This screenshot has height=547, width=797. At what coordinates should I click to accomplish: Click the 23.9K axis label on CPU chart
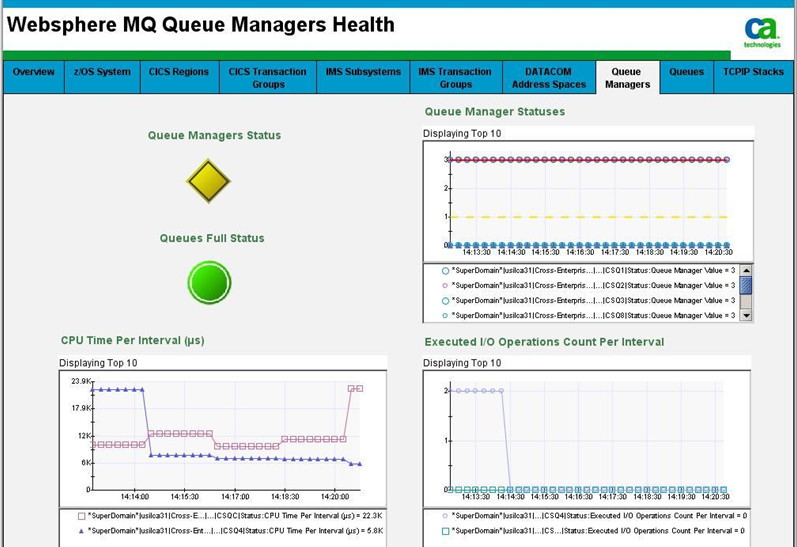click(x=81, y=381)
